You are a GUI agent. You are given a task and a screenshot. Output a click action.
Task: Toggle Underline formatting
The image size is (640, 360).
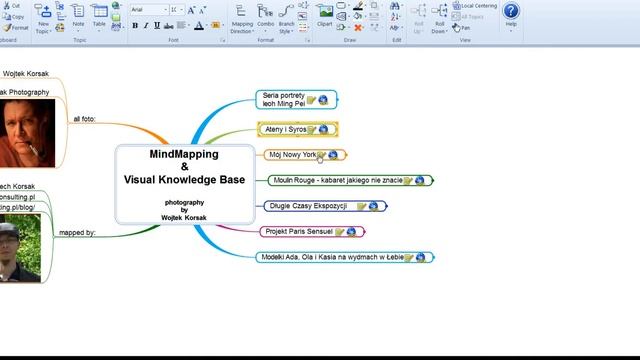coord(157,25)
